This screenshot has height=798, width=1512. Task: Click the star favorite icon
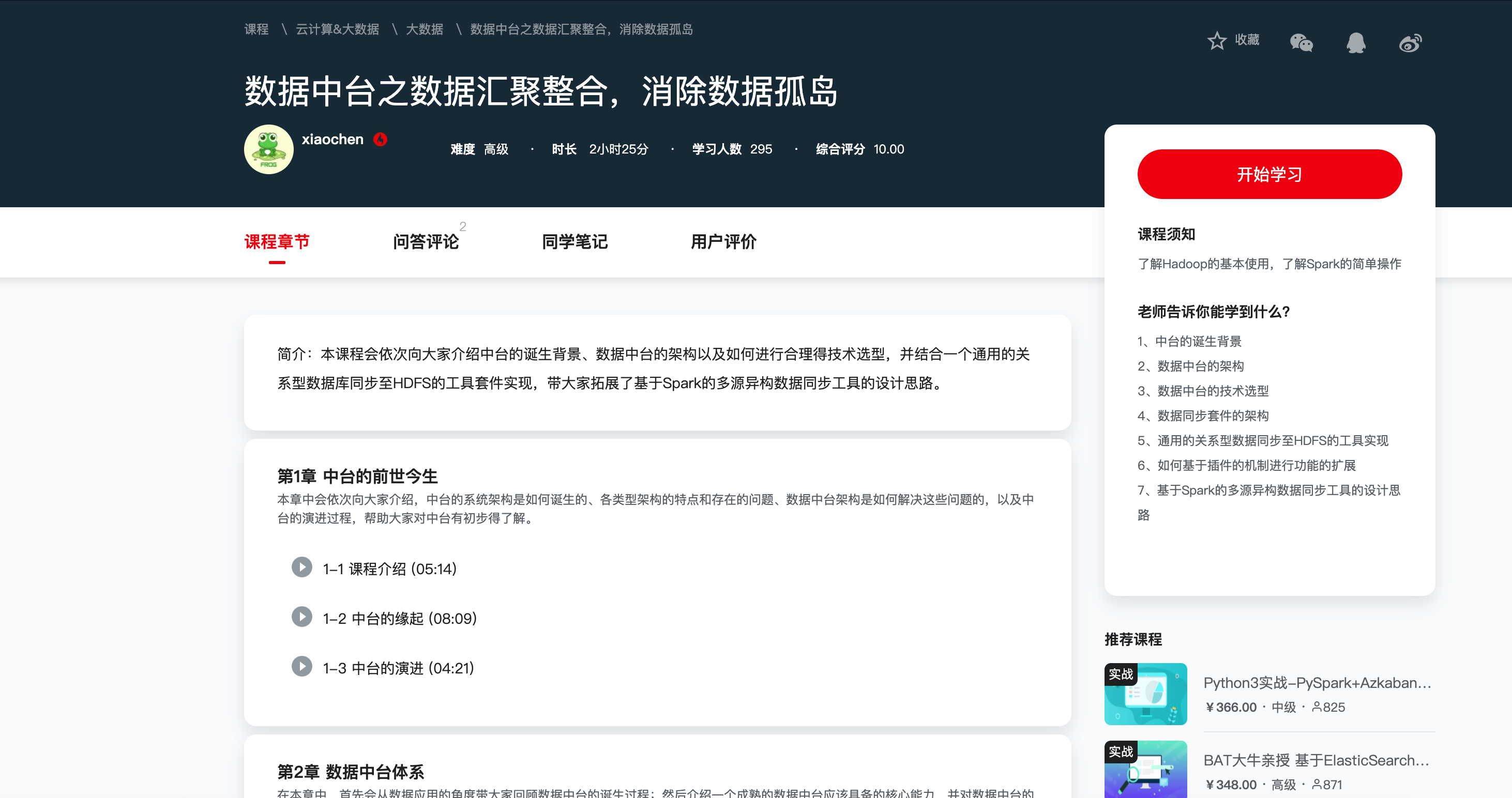[x=1217, y=40]
